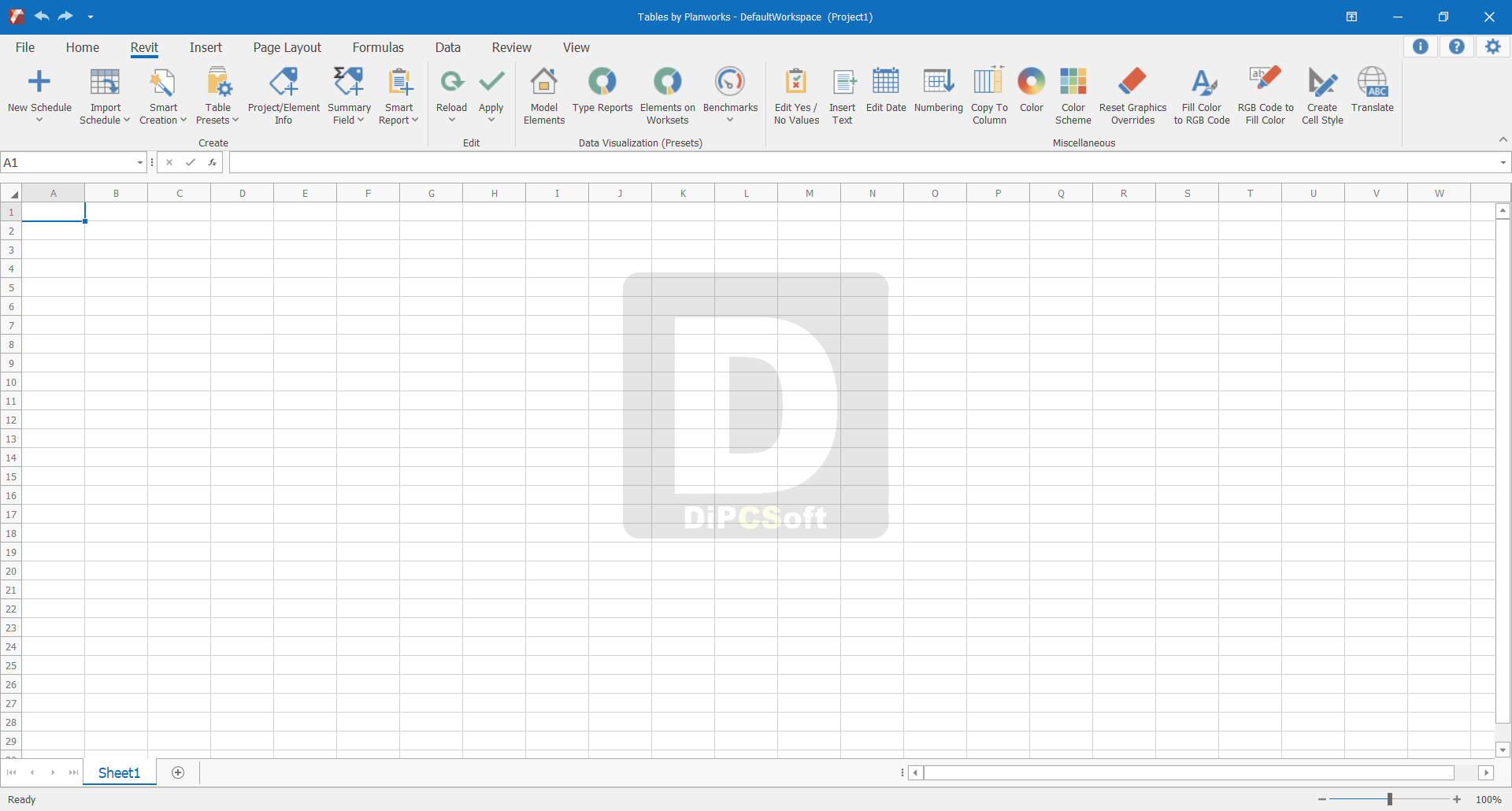The width and height of the screenshot is (1512, 811).
Task: Click the Undo arrow in title bar
Action: pos(42,16)
